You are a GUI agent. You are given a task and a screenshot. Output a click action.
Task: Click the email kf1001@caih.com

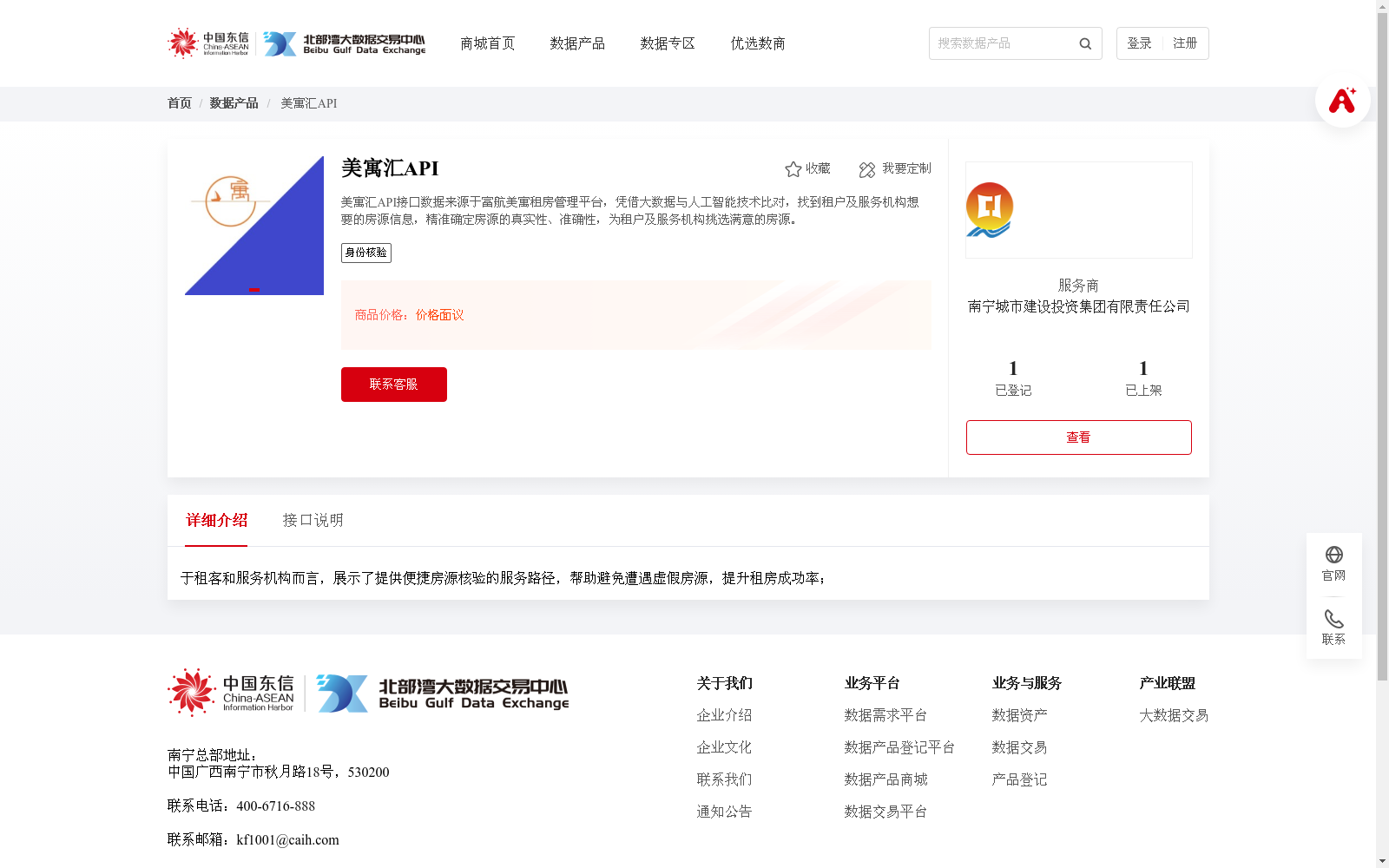click(x=287, y=840)
